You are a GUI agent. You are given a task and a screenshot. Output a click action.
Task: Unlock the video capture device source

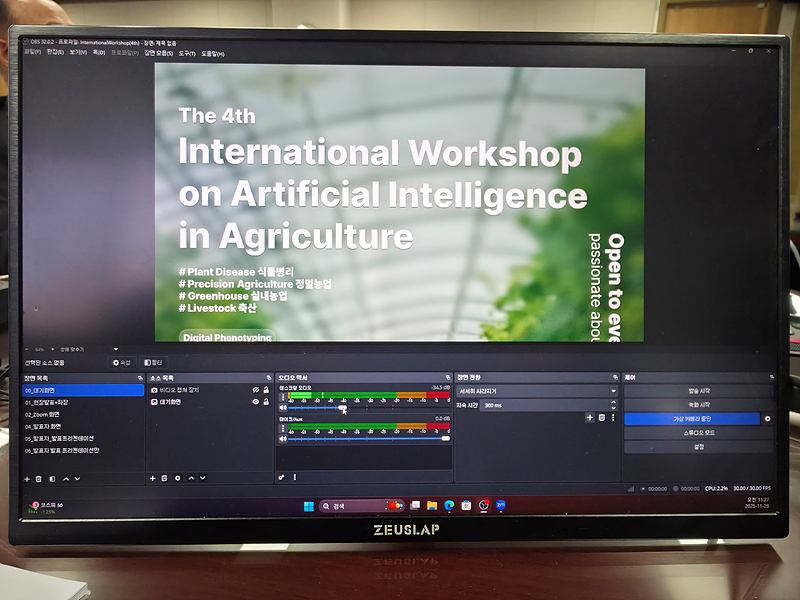coord(266,390)
